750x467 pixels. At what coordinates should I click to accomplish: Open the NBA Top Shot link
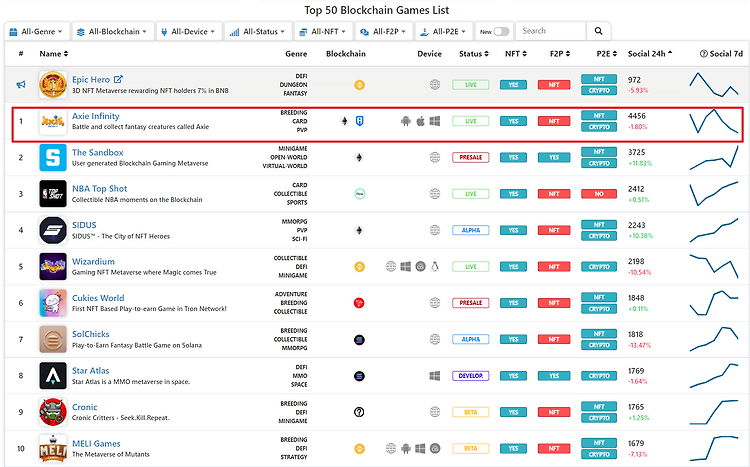pyautogui.click(x=99, y=189)
